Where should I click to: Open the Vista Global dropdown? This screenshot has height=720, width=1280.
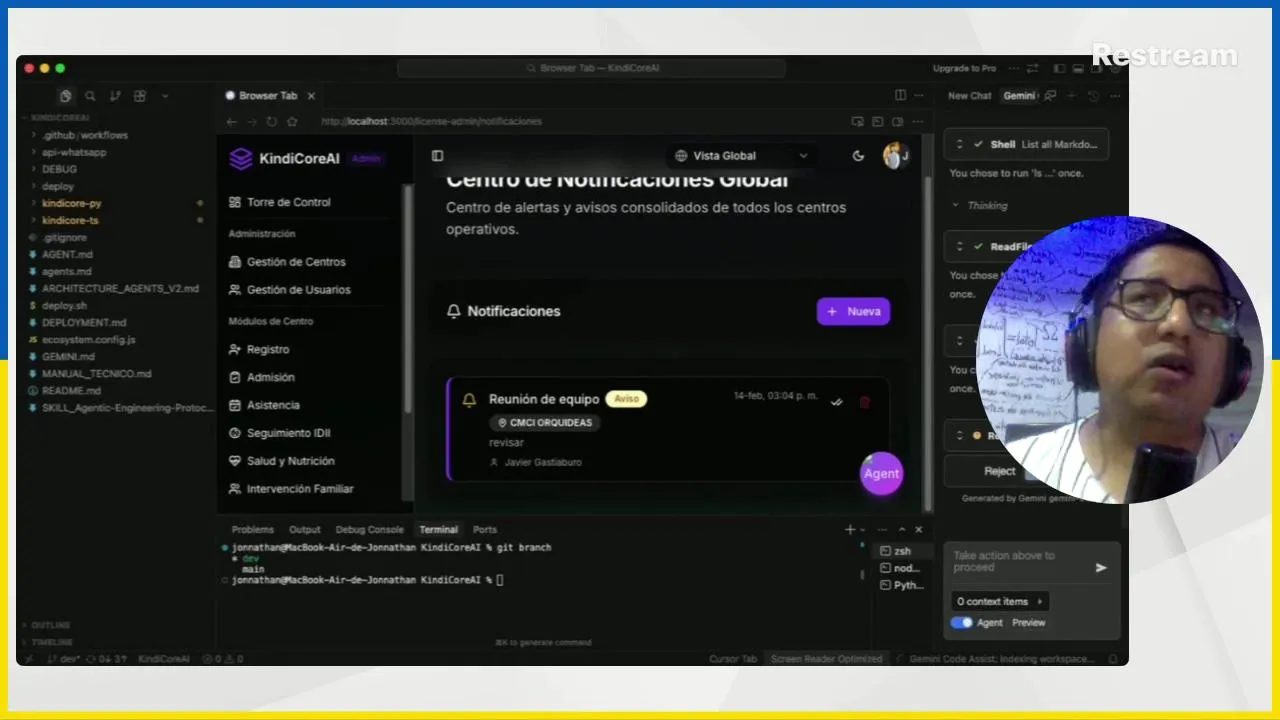point(741,156)
